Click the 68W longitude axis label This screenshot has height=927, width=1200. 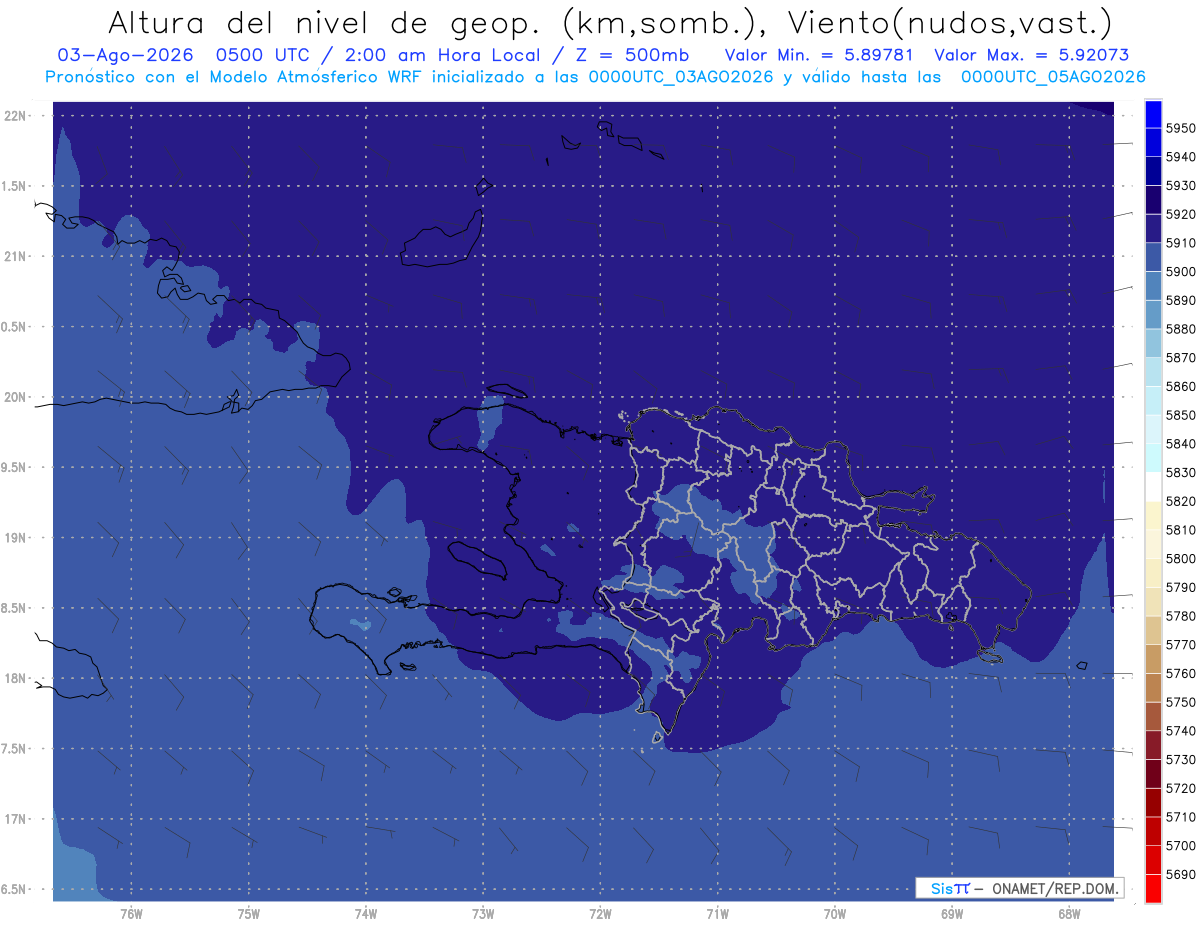point(1069,914)
